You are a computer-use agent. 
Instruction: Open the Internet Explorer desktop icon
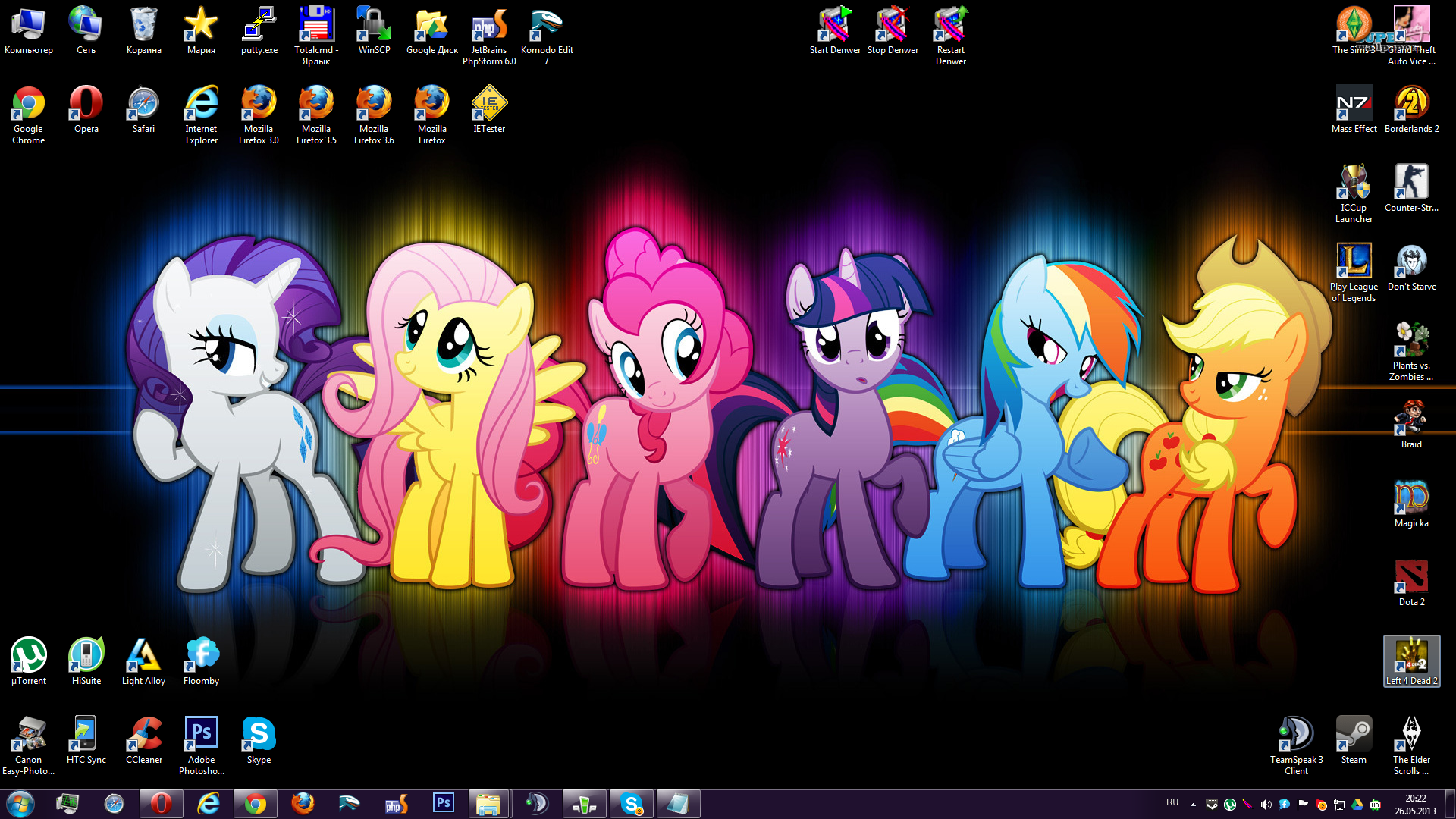coord(201,115)
